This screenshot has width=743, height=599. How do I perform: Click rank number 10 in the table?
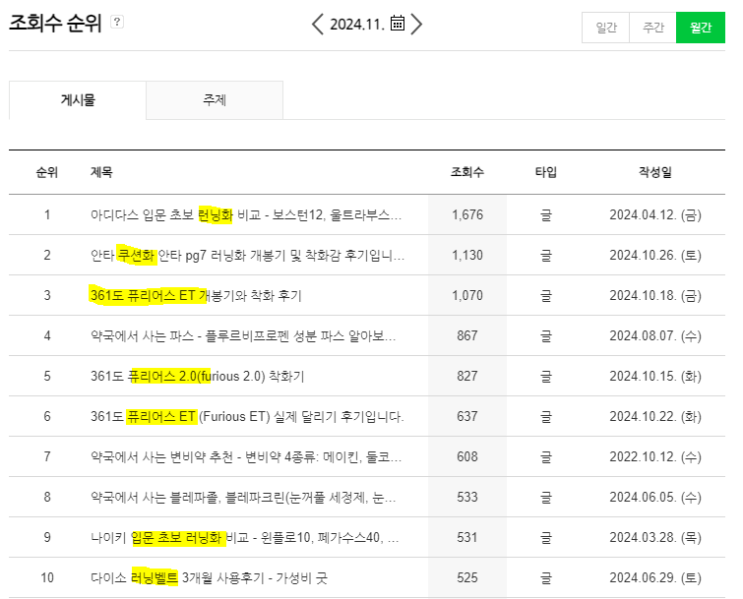click(47, 578)
